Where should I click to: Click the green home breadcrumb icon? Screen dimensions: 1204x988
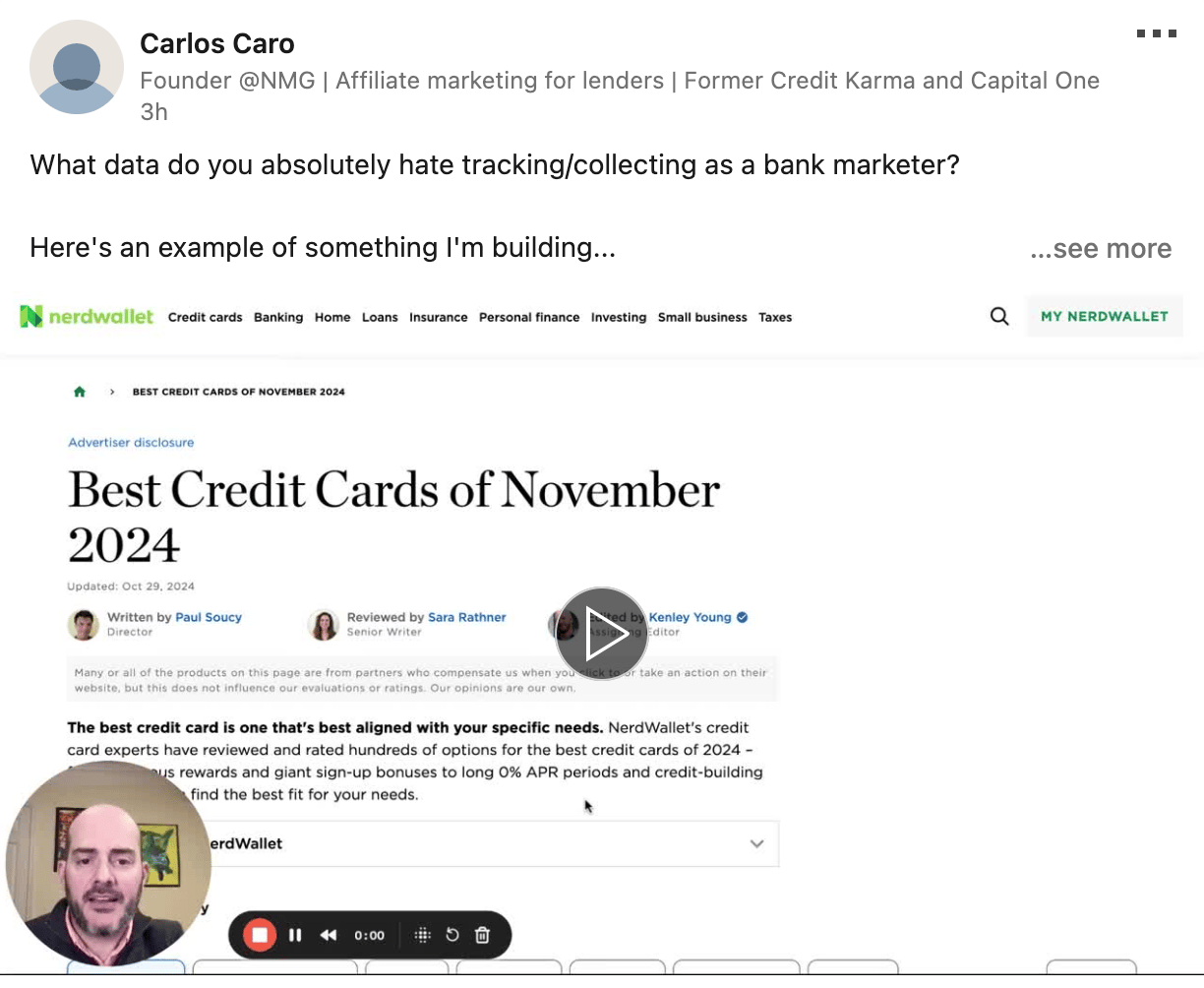pos(80,392)
